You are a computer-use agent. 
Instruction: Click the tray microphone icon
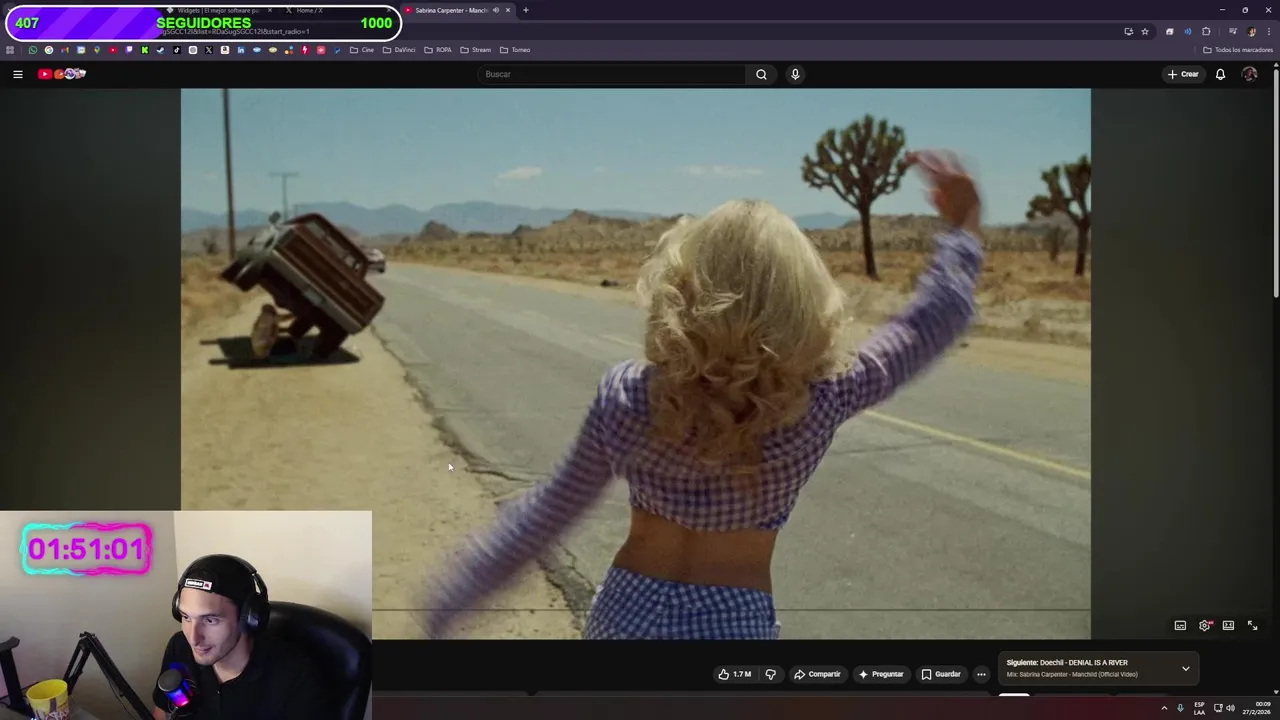[1180, 708]
